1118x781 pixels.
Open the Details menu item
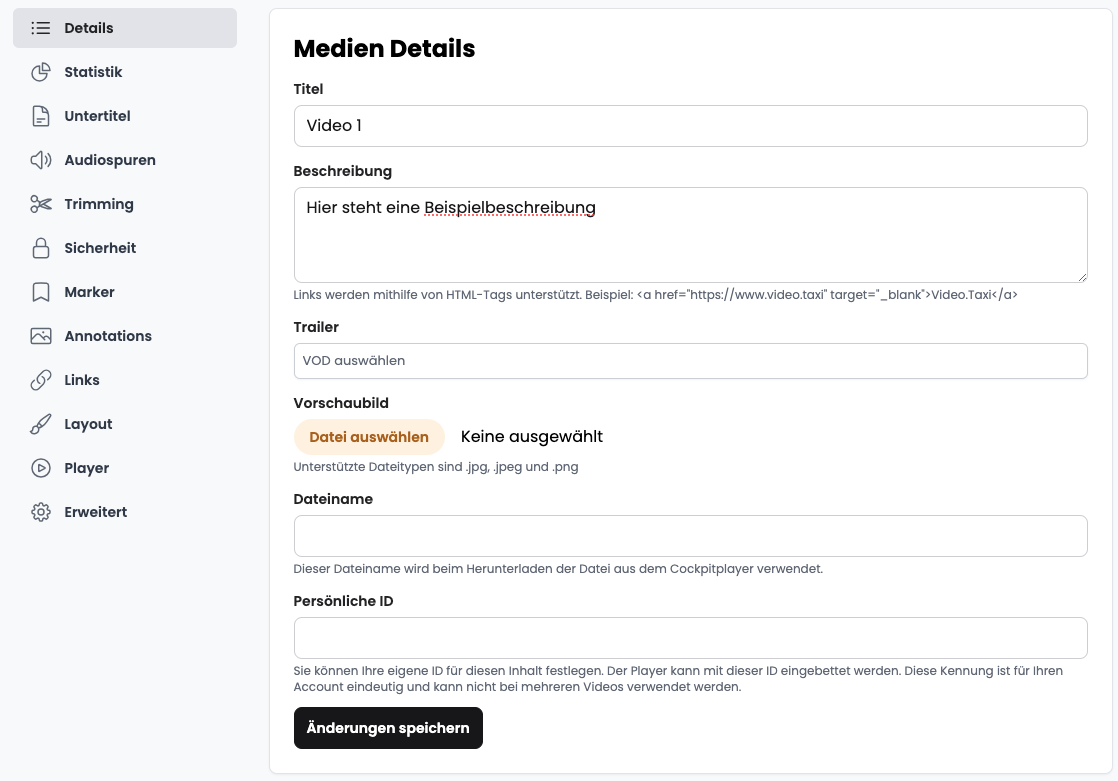pos(125,28)
